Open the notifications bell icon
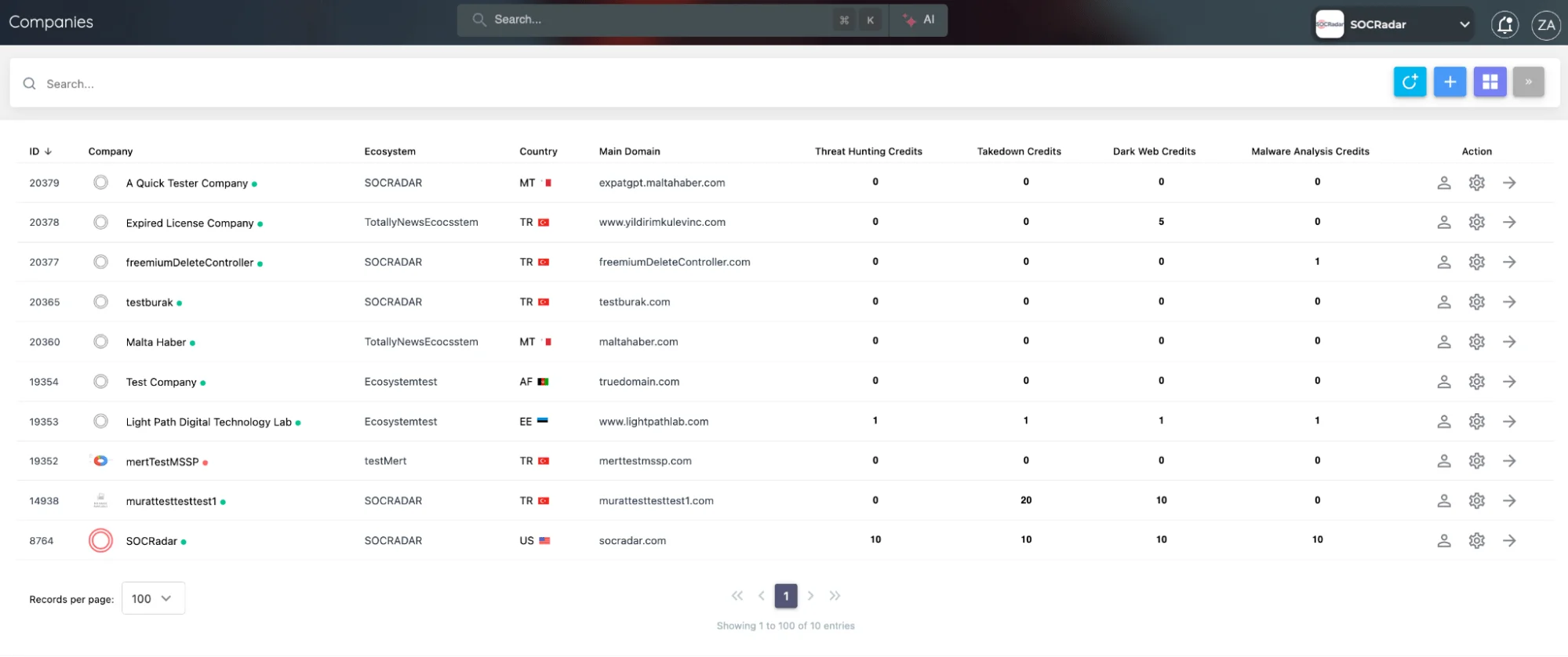This screenshot has height=657, width=1568. pos(1504,24)
